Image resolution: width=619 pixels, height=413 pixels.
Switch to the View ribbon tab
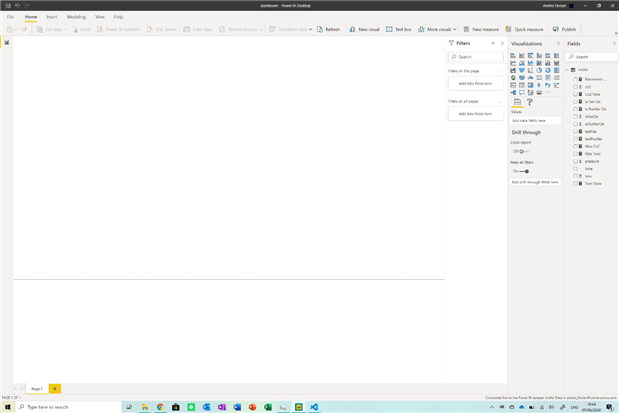point(99,17)
